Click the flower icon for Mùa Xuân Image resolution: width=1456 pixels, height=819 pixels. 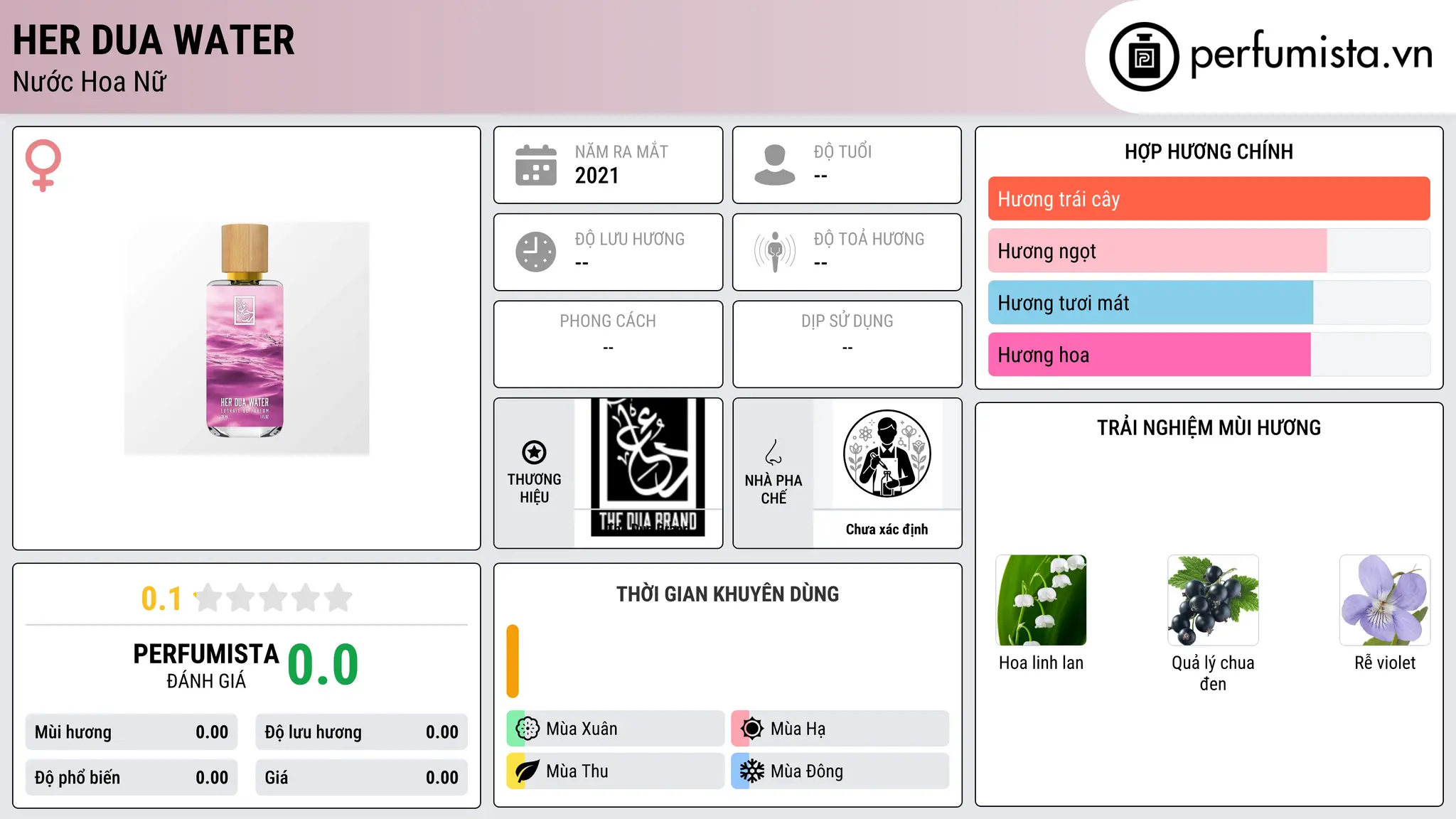[528, 729]
